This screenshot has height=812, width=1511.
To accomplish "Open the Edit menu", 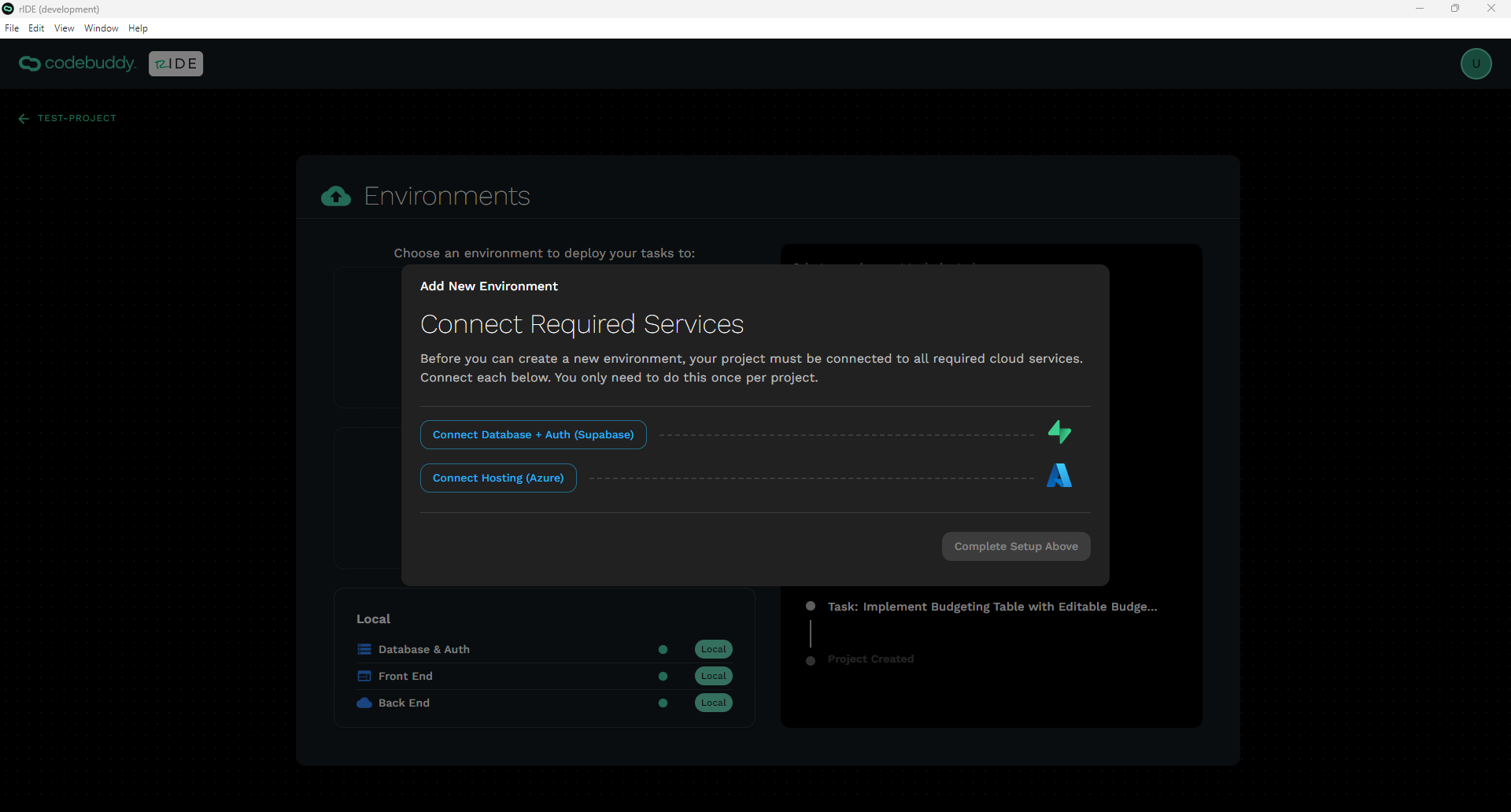I will 36,28.
